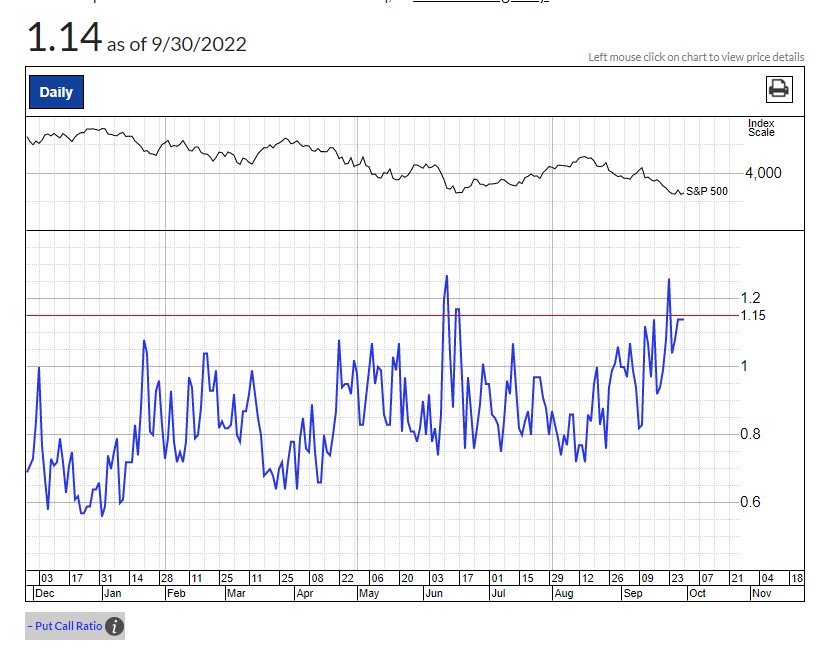Click the Mar month label on timeline
Image resolution: width=826 pixels, height=655 pixels.
pyautogui.click(x=237, y=593)
